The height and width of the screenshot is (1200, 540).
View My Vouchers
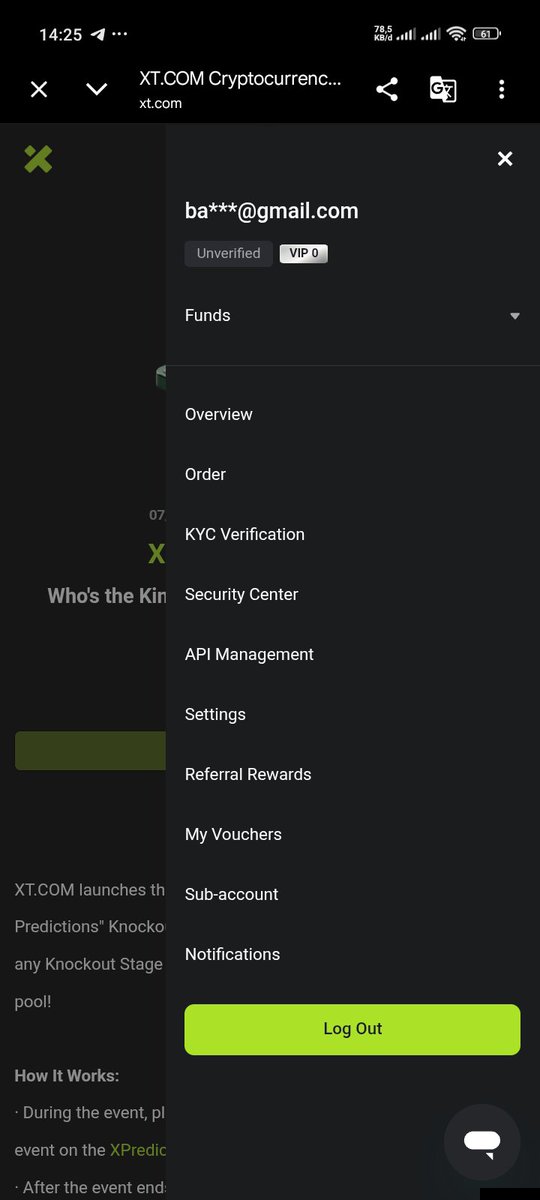pyautogui.click(x=233, y=834)
